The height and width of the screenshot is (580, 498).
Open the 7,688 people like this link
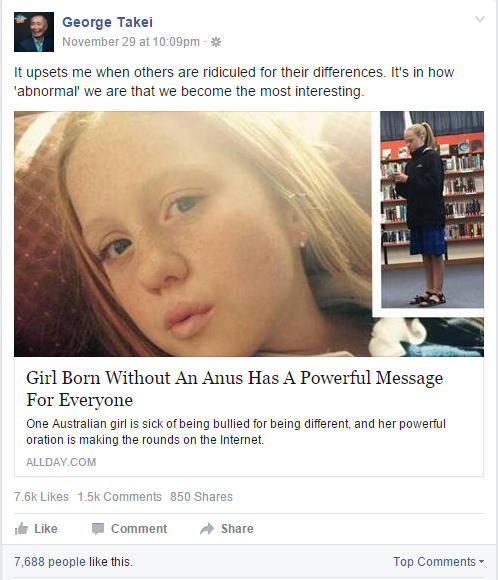[73, 562]
